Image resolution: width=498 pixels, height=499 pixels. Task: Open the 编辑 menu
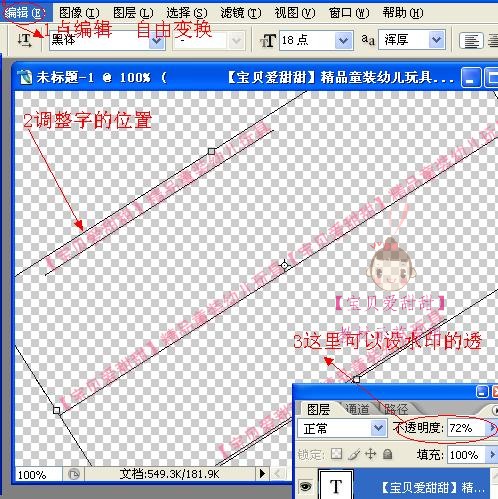click(x=25, y=13)
